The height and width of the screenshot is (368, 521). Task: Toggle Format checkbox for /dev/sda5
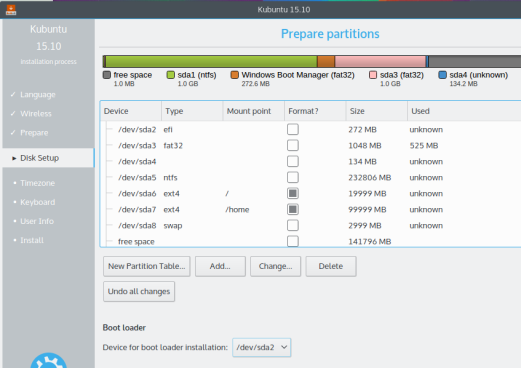pos(293,177)
